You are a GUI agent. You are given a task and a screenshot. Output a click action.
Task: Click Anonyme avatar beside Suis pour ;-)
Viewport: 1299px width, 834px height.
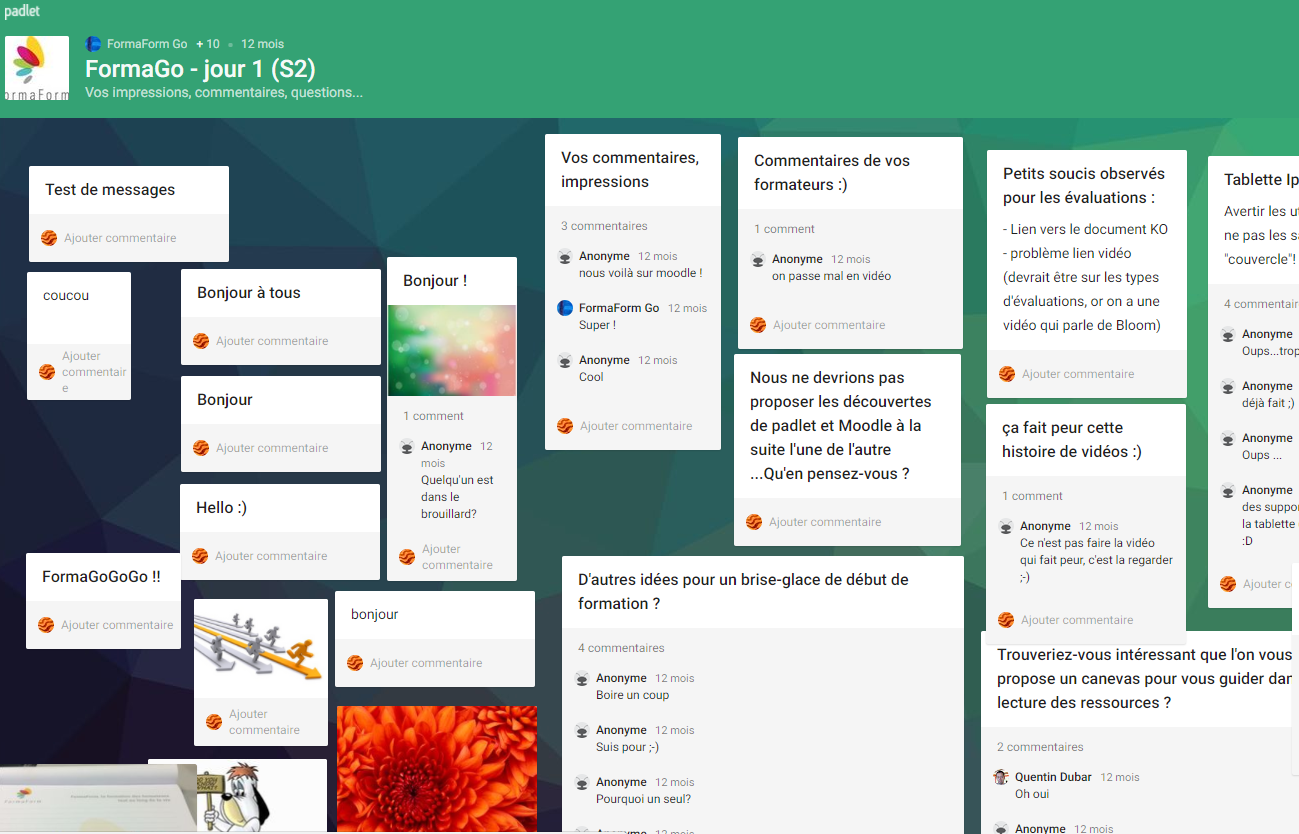(582, 731)
